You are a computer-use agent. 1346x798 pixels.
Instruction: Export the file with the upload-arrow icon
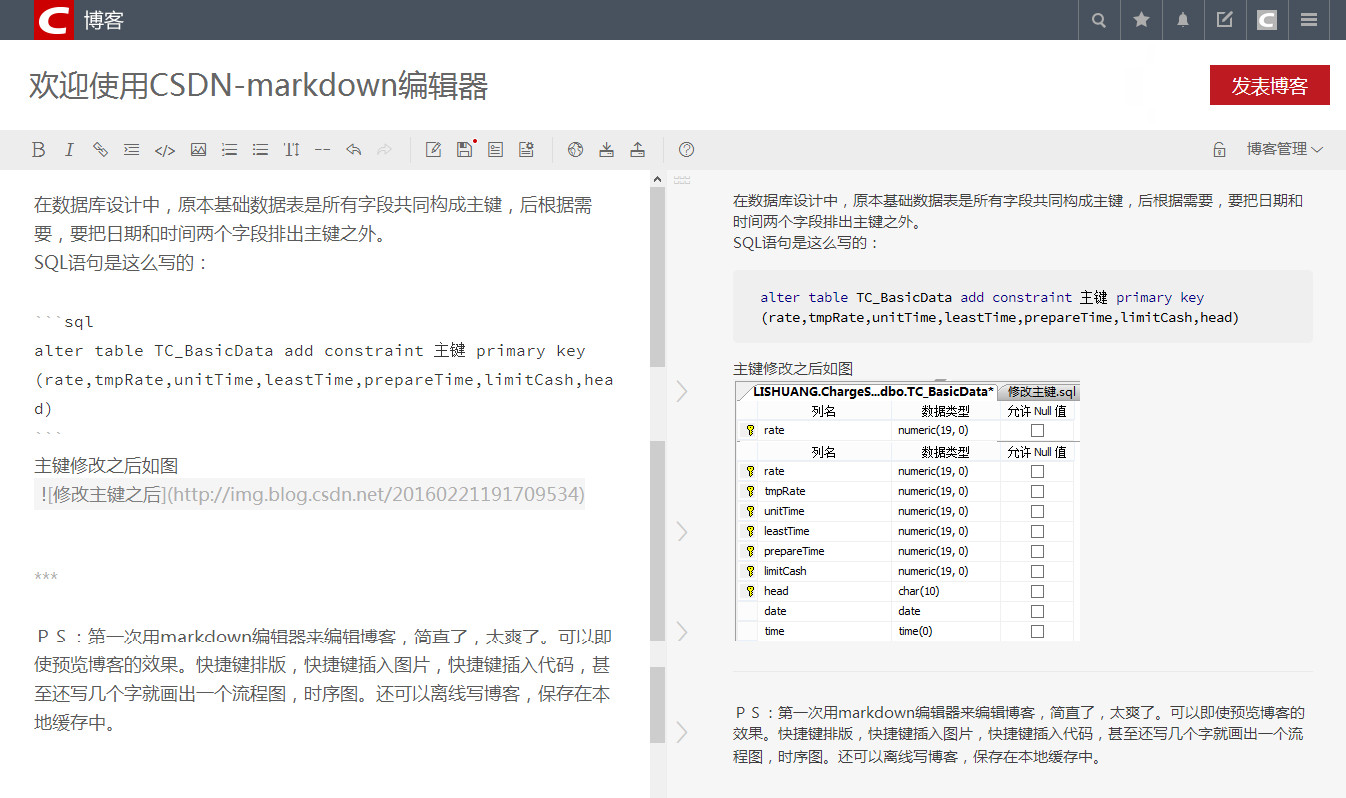637,150
